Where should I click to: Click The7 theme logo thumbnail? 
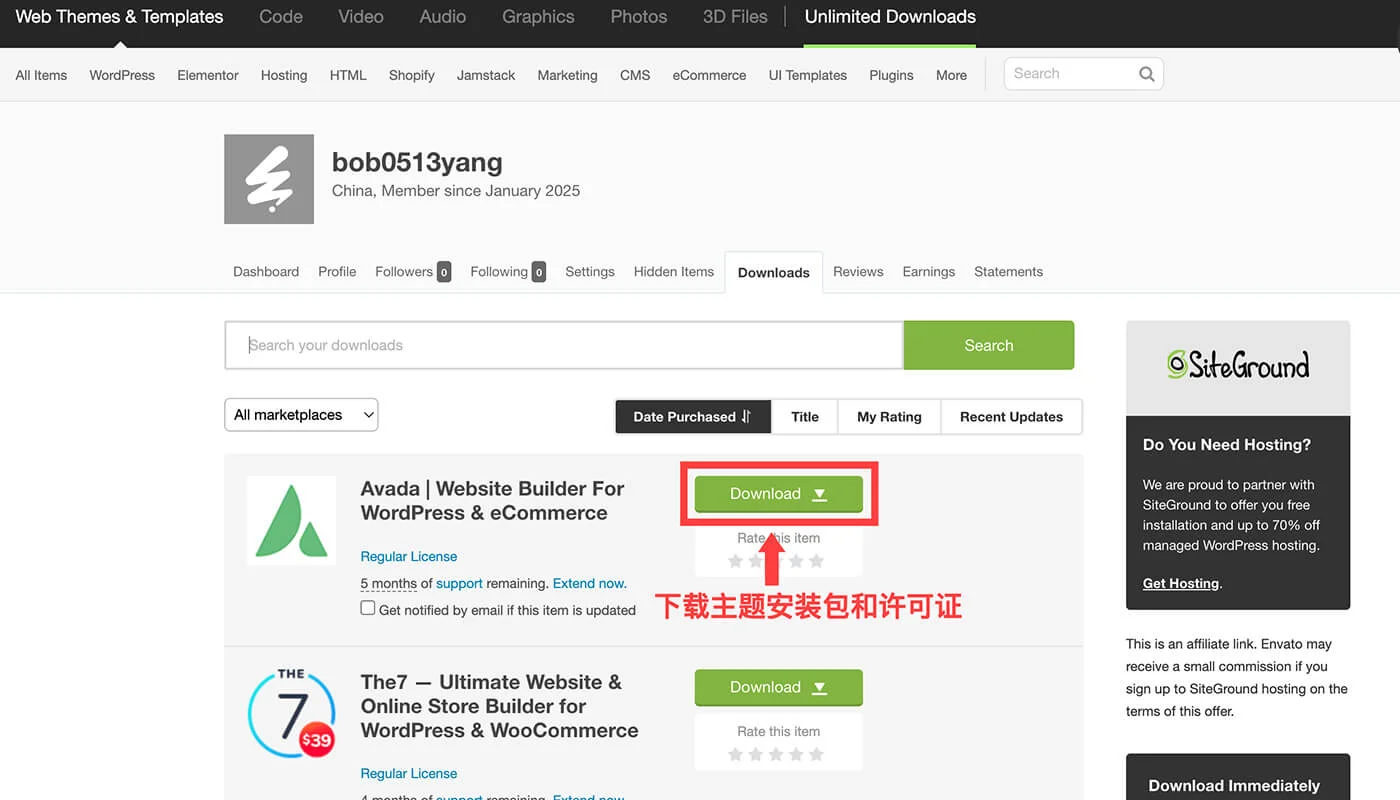[291, 713]
